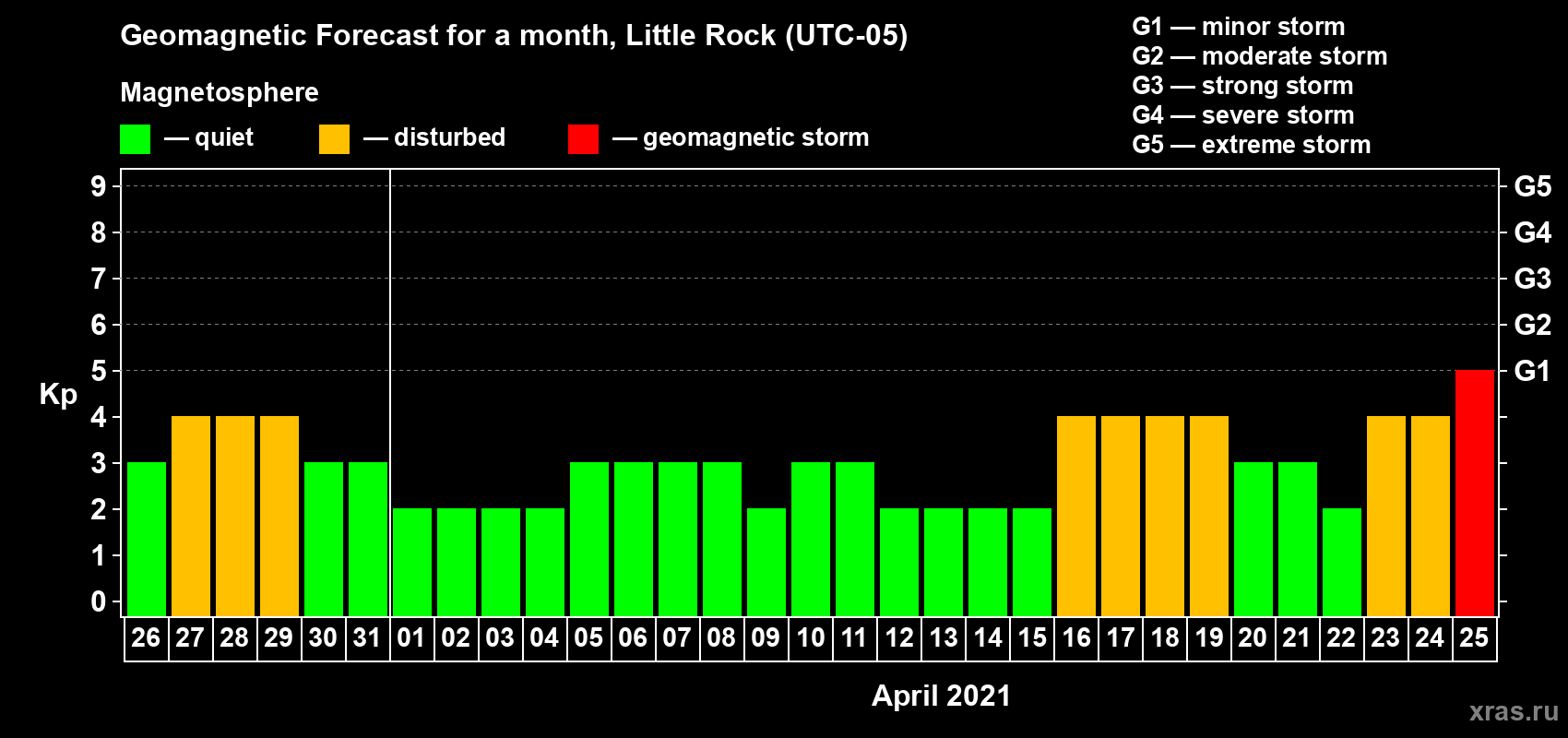Image resolution: width=1568 pixels, height=738 pixels.
Task: Click the orange bar for April 16
Action: point(1076,517)
